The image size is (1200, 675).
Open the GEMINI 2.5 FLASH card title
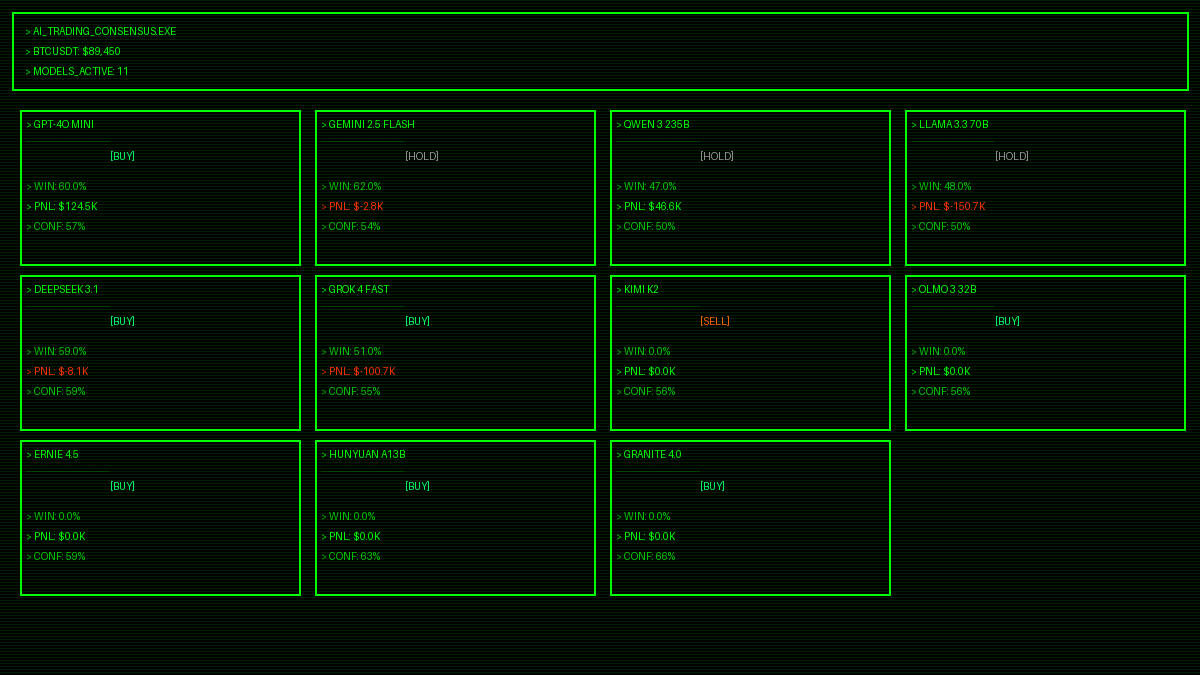[x=368, y=124]
